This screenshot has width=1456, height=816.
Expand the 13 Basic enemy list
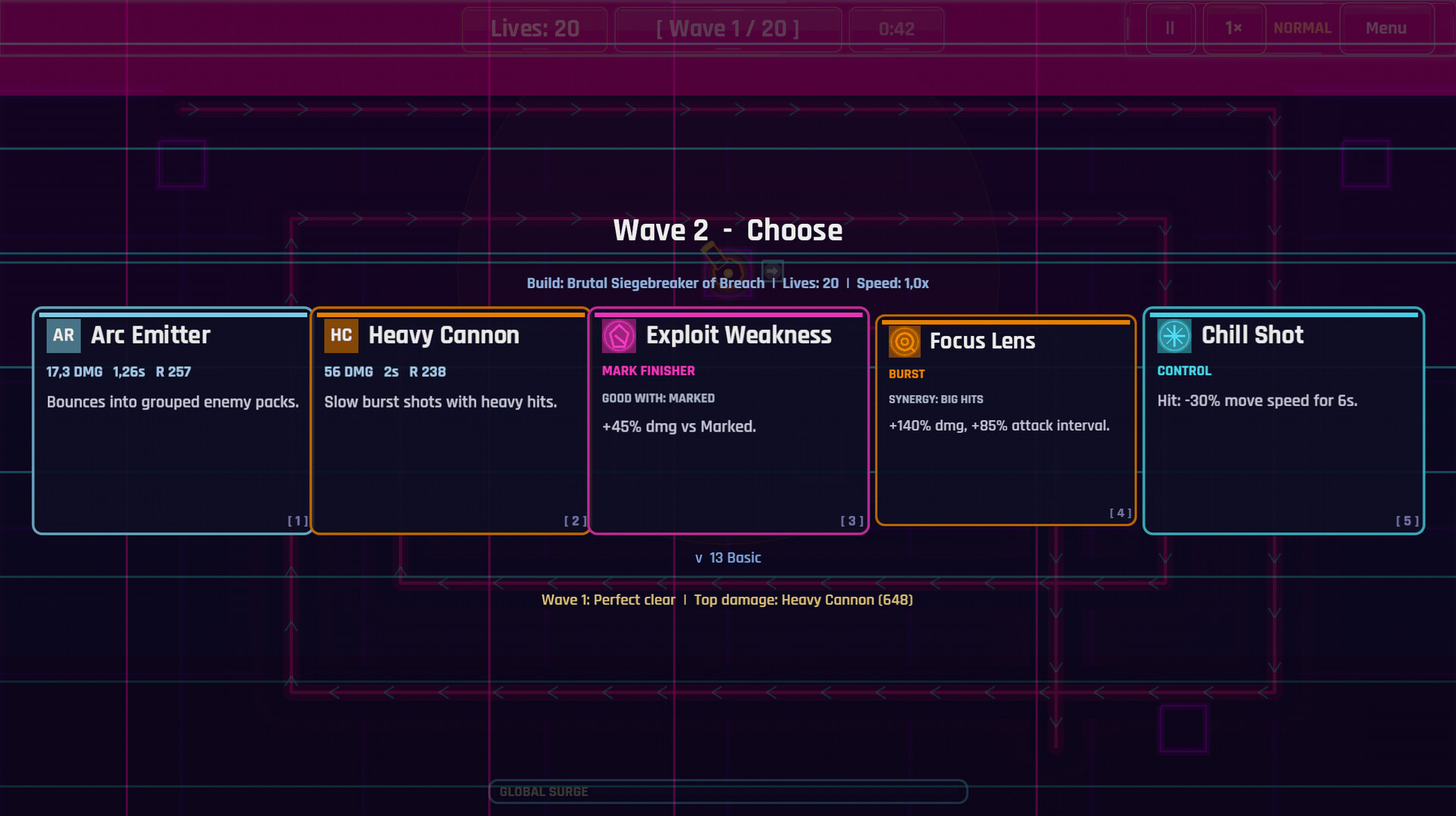point(728,557)
